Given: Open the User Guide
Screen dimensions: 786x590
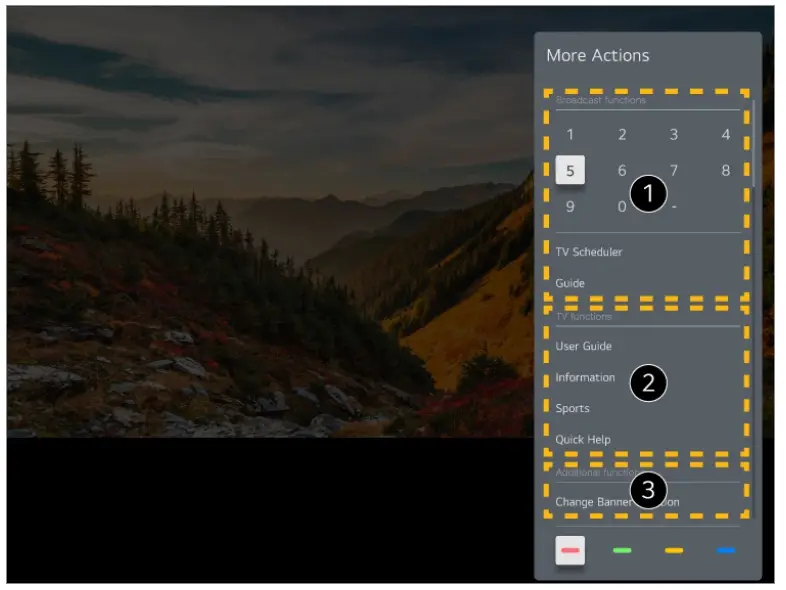Looking at the screenshot, I should [x=583, y=346].
